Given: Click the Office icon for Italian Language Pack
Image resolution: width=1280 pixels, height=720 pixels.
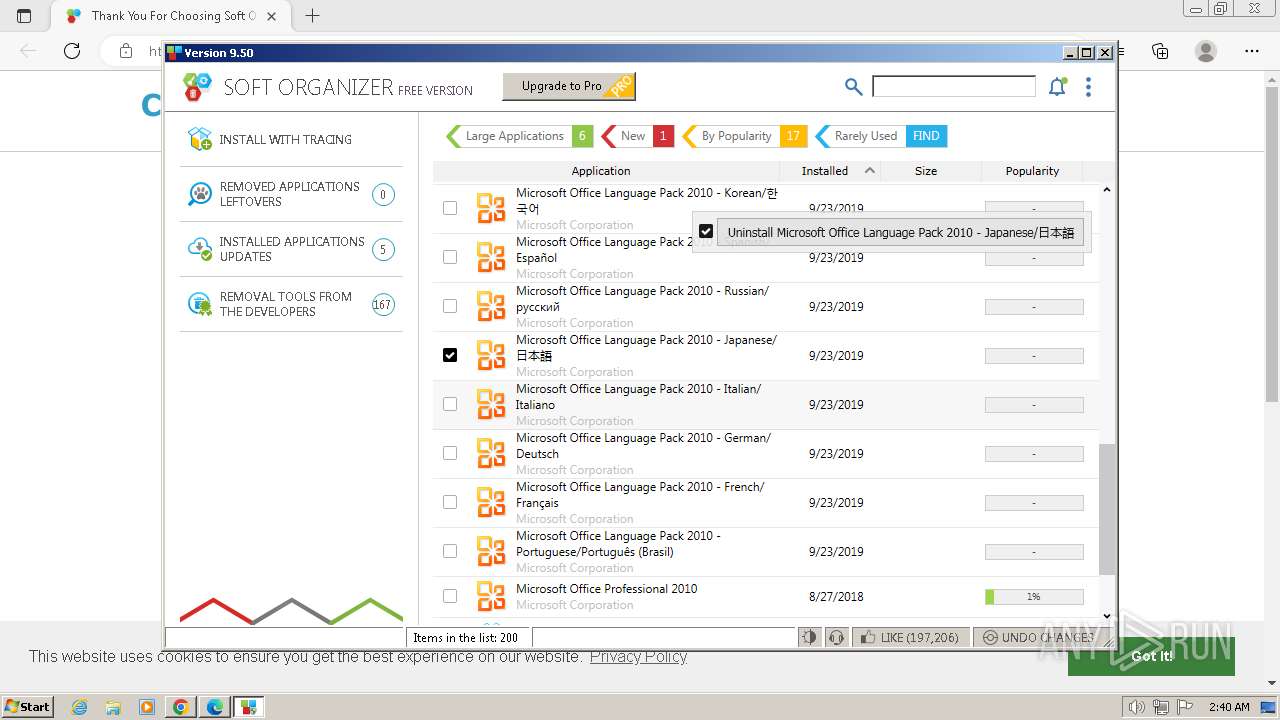Looking at the screenshot, I should coord(491,404).
